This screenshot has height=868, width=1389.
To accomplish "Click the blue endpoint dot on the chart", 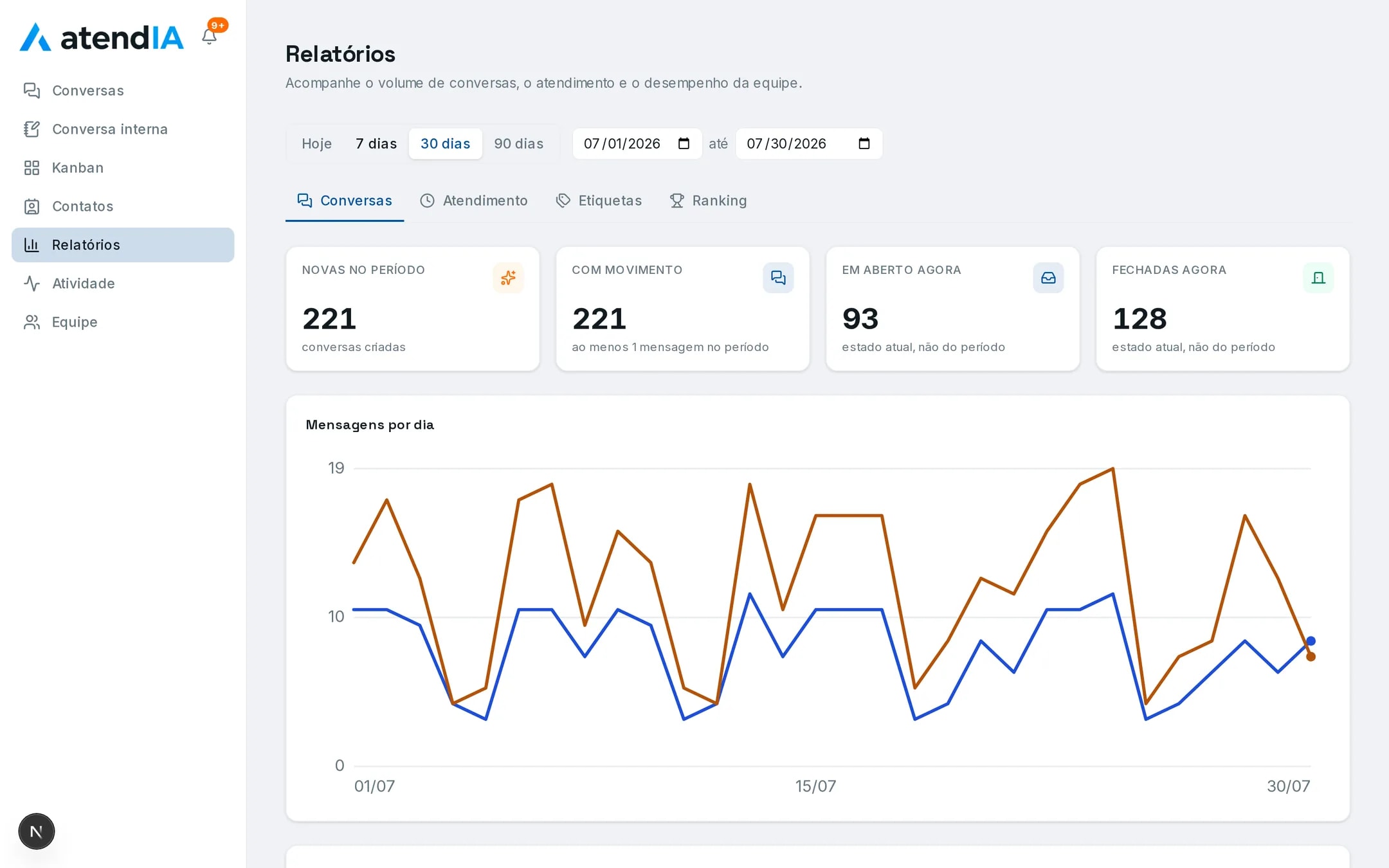I will [1311, 641].
